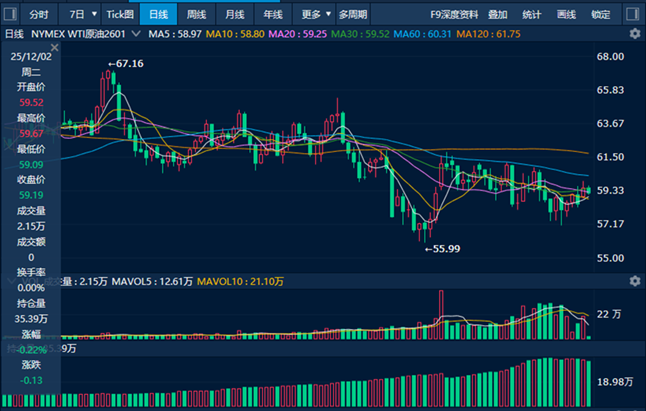Switch to 分时 intraday view
Screen dimensions: 646x411
coord(38,15)
